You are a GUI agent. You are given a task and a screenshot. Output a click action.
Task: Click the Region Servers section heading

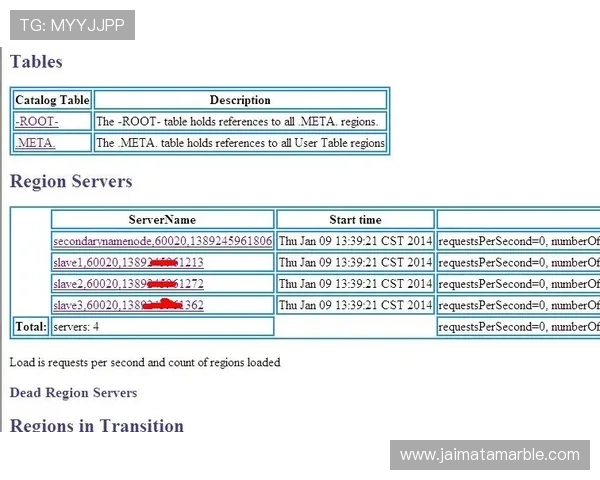coord(70,182)
